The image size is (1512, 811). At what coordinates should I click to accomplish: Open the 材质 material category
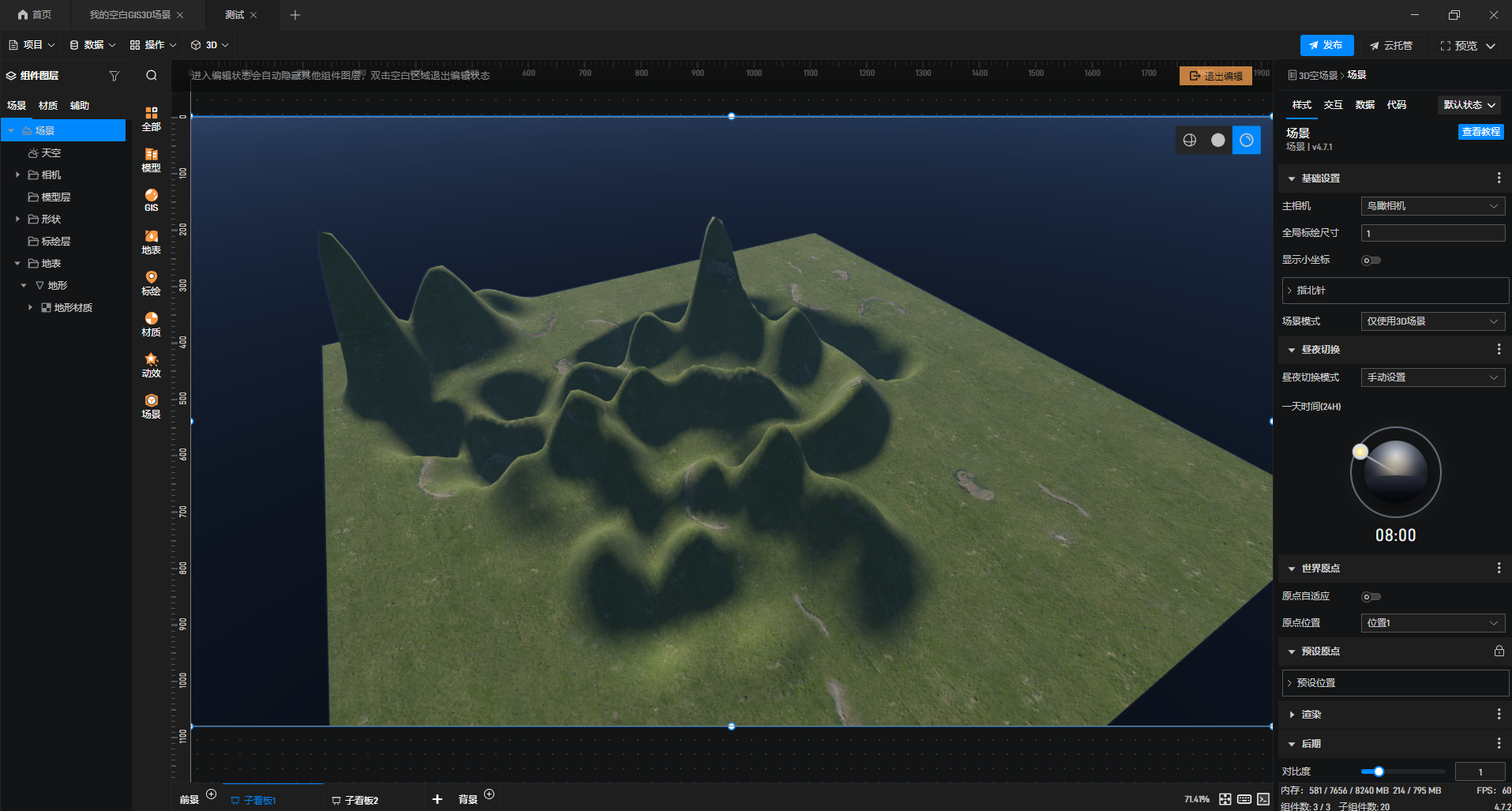pyautogui.click(x=151, y=324)
